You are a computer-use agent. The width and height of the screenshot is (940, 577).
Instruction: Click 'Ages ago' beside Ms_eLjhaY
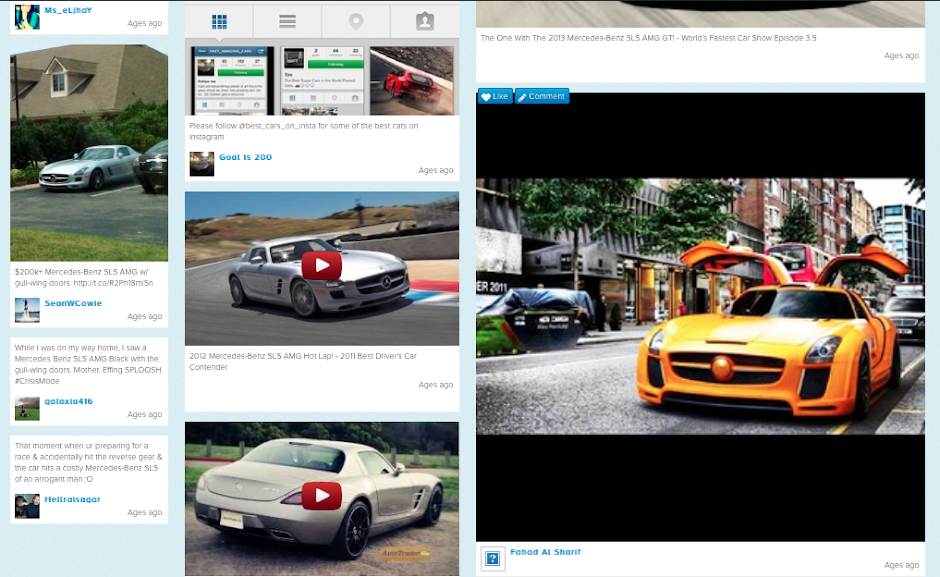(144, 23)
